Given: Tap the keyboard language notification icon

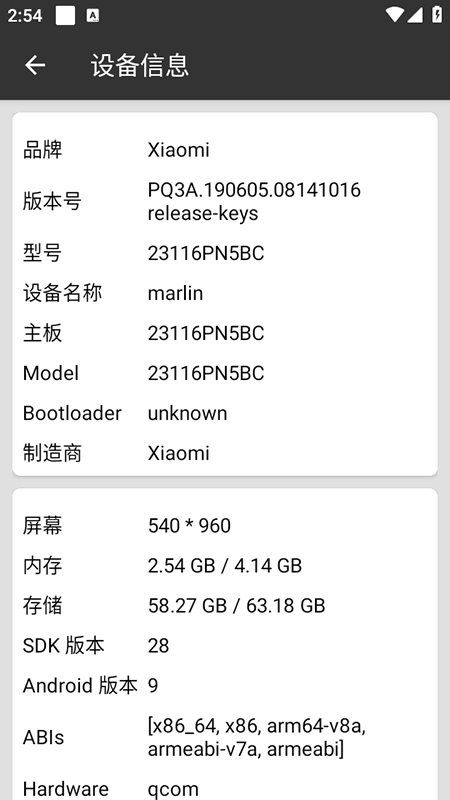Looking at the screenshot, I should click(92, 15).
